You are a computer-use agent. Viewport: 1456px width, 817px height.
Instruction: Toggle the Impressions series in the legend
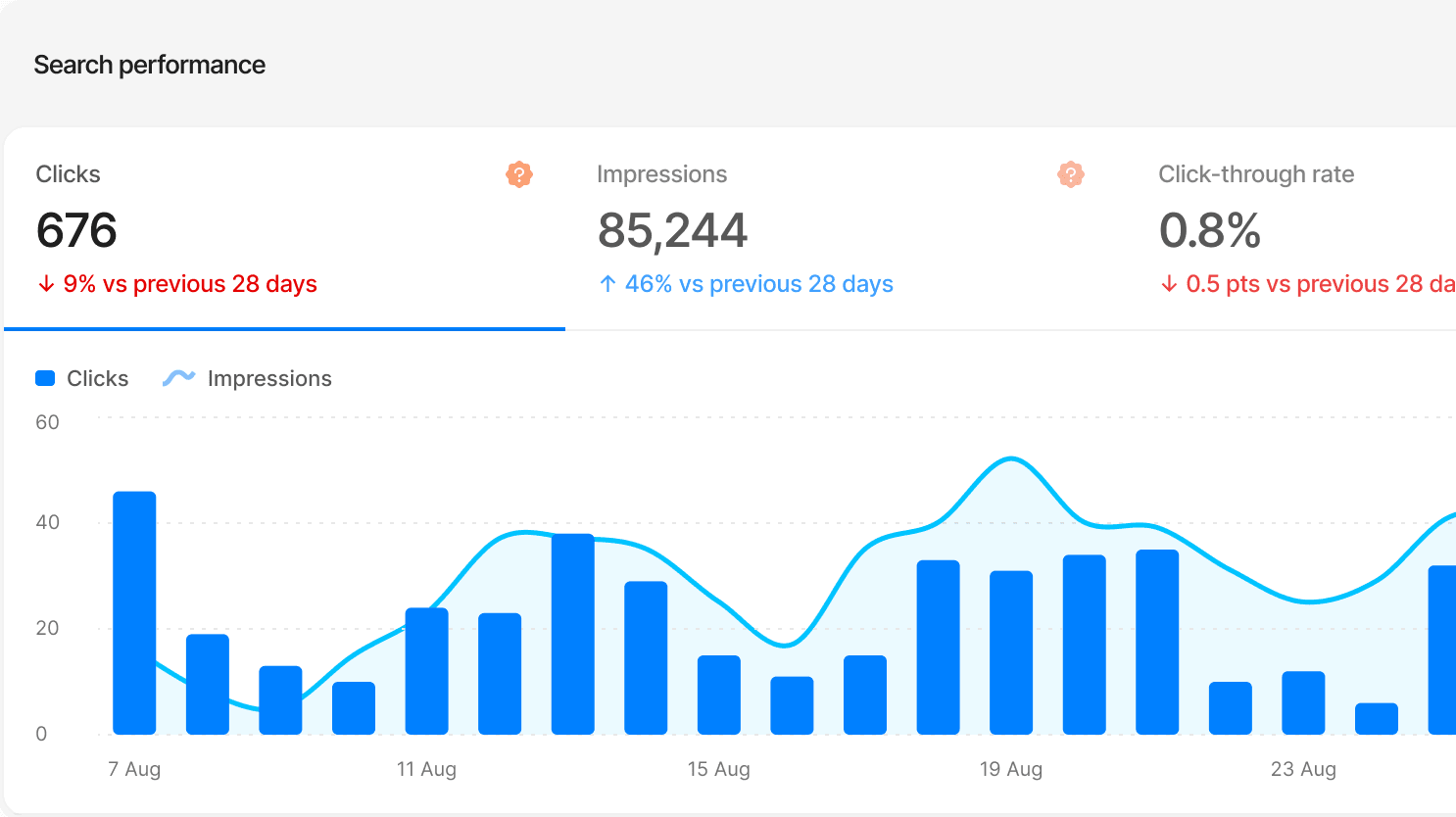click(247, 379)
